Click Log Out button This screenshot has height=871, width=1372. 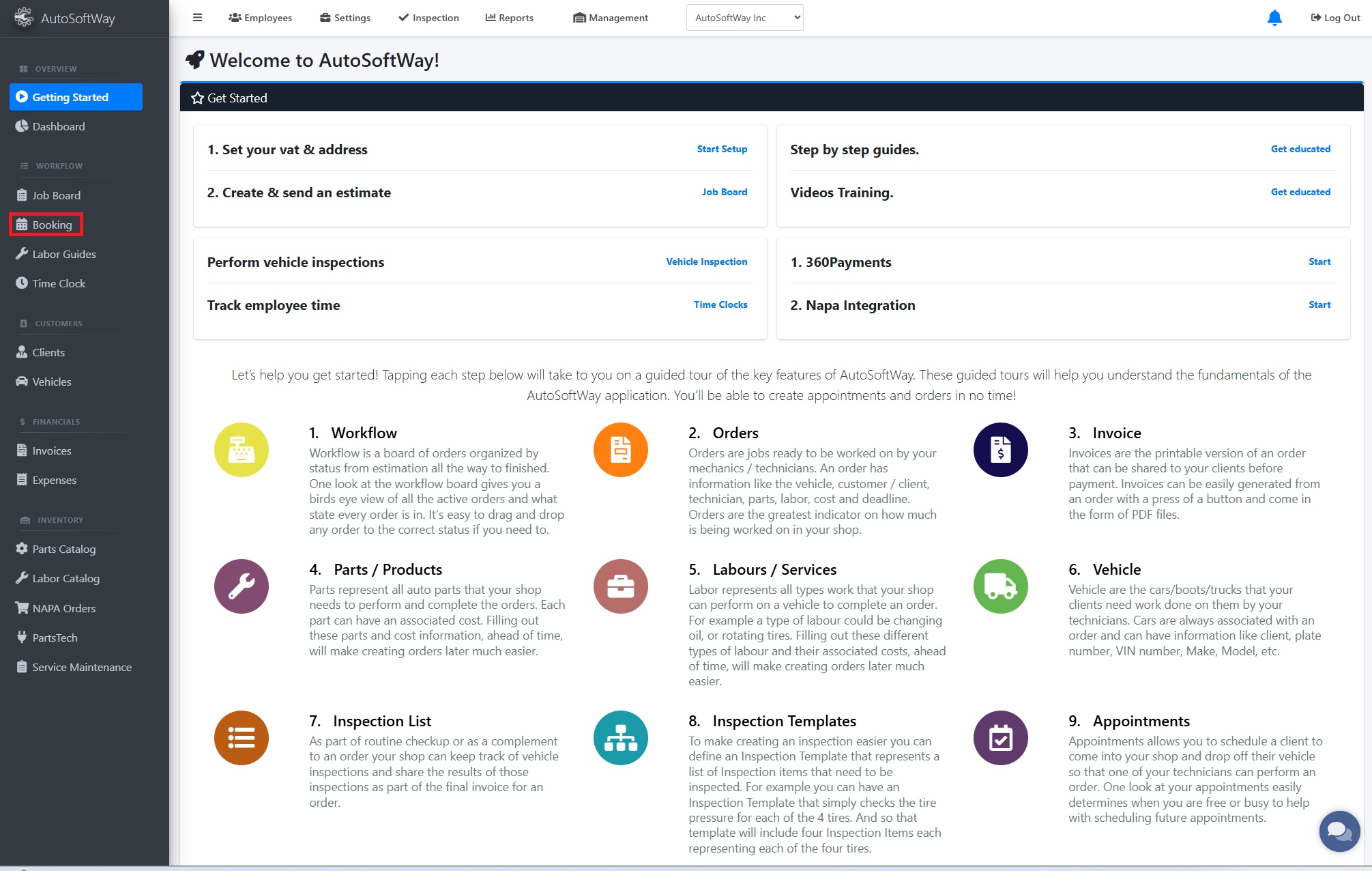coord(1335,18)
